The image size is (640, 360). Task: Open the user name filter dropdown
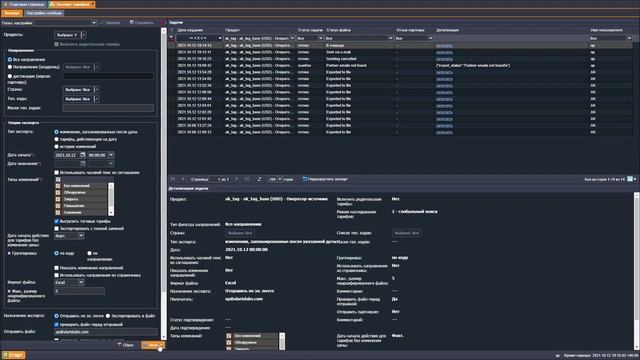[629, 38]
